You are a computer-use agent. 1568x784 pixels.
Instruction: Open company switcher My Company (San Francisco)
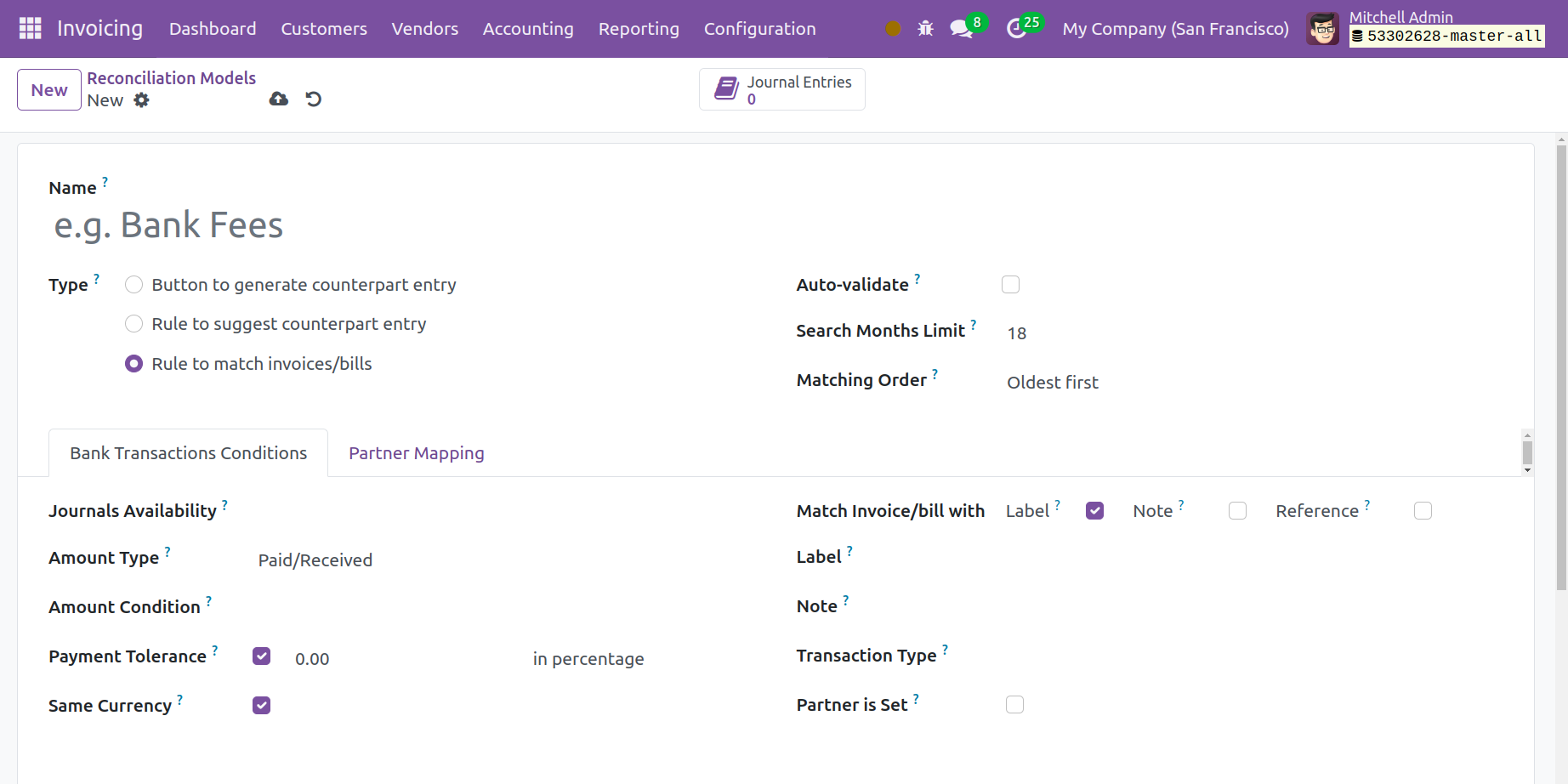1175,29
